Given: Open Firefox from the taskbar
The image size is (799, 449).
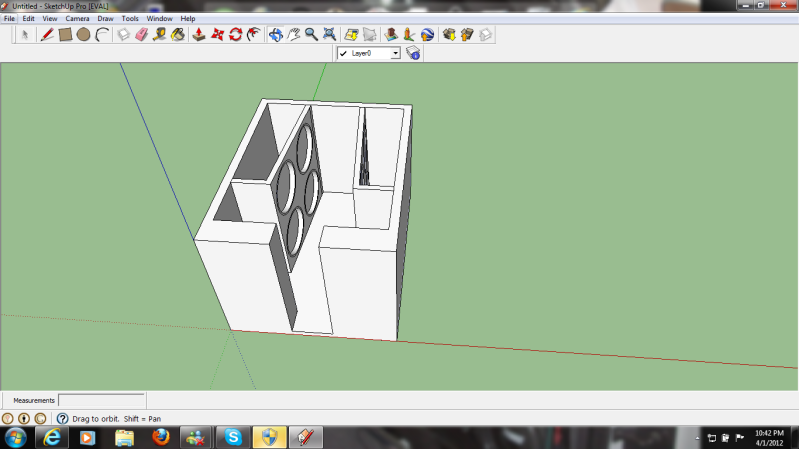Looking at the screenshot, I should coord(161,437).
